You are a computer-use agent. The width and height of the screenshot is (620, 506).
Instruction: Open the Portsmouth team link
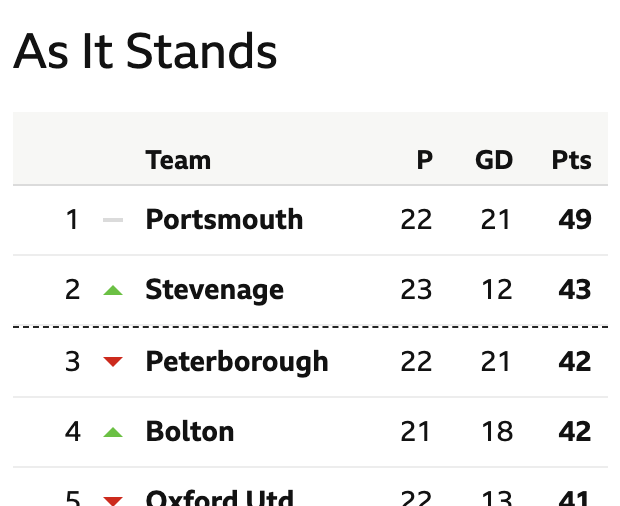[224, 220]
